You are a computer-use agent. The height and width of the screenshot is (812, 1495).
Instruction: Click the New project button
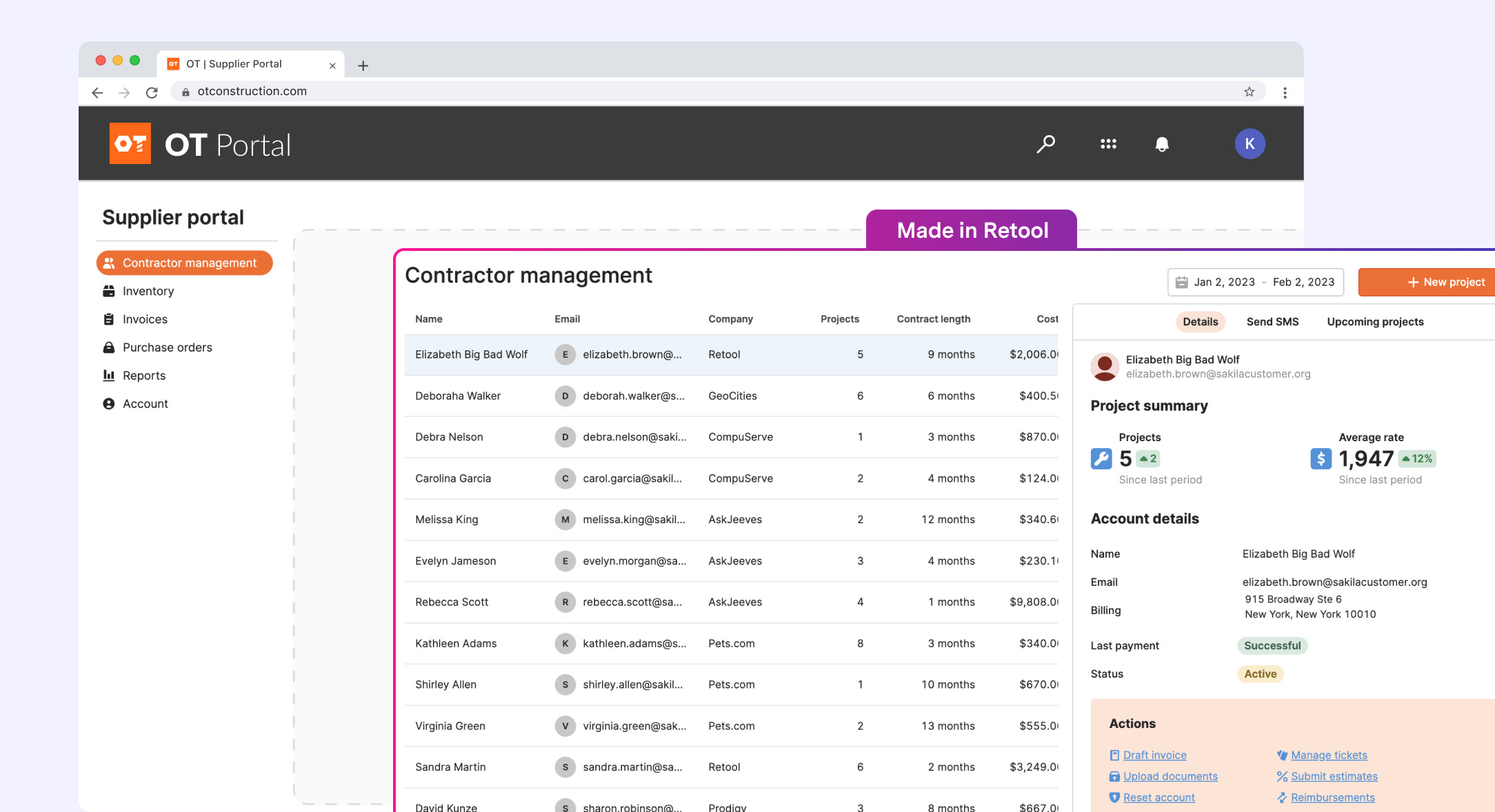click(x=1427, y=282)
